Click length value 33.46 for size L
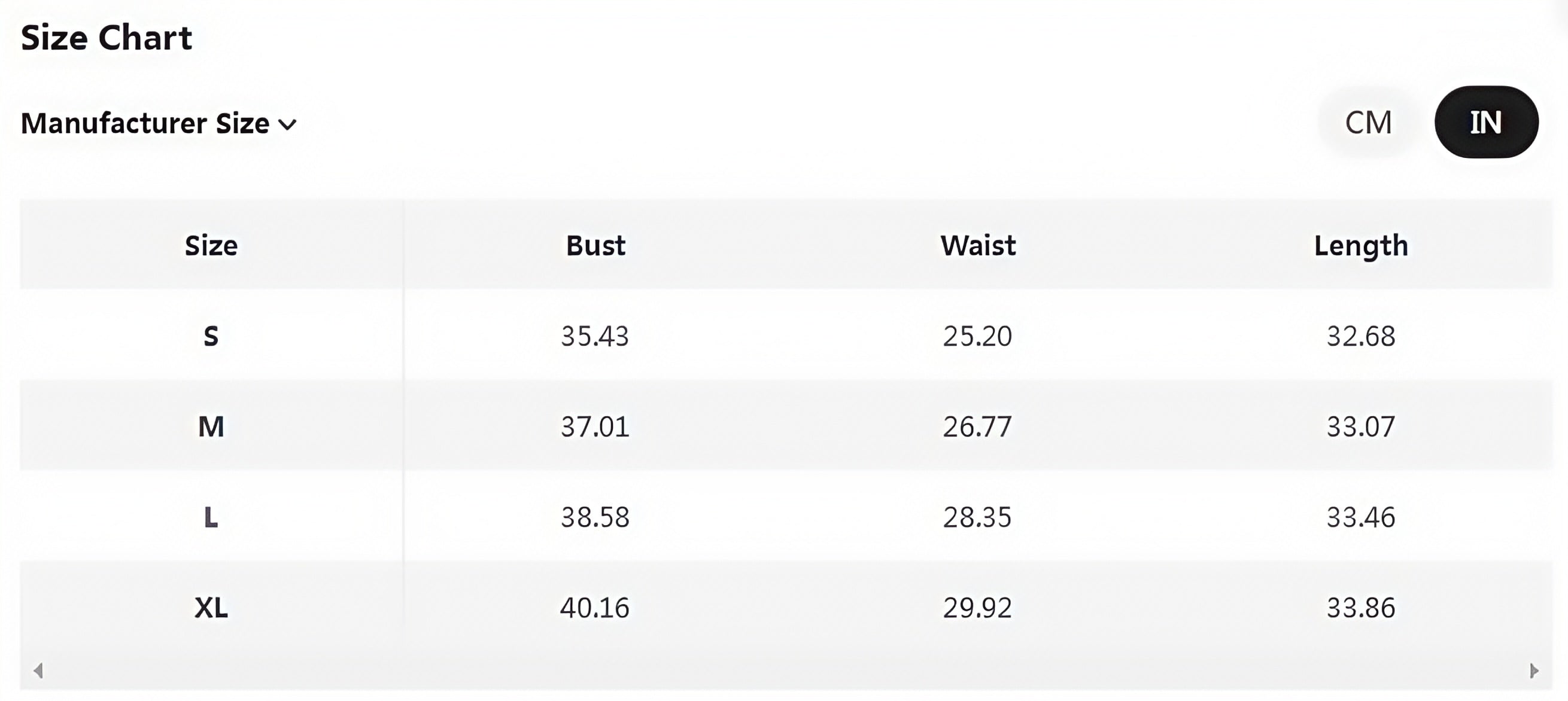Screen dimensions: 1568x701 click(1360, 517)
